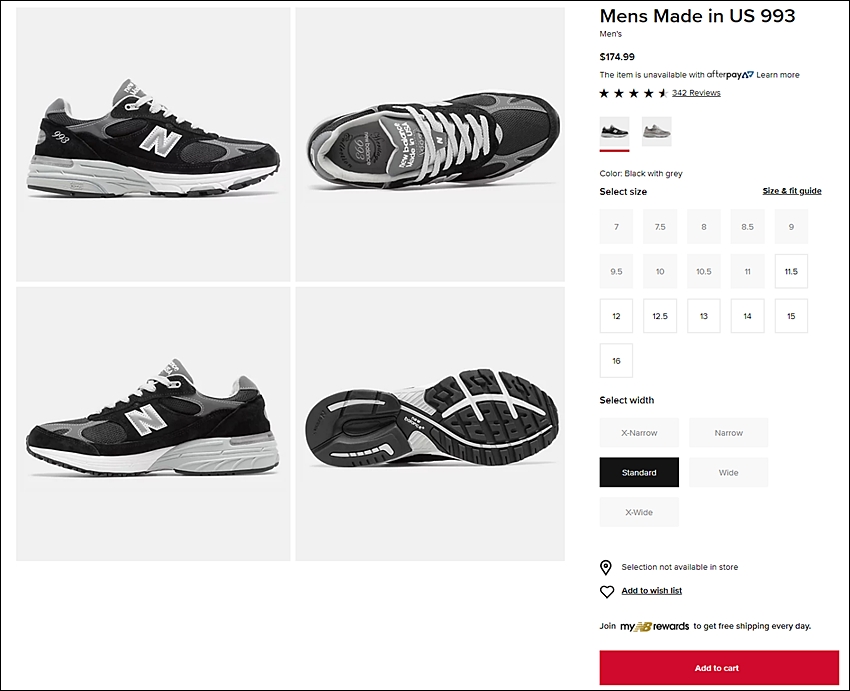
Task: Add the shoes to cart
Action: 719,668
